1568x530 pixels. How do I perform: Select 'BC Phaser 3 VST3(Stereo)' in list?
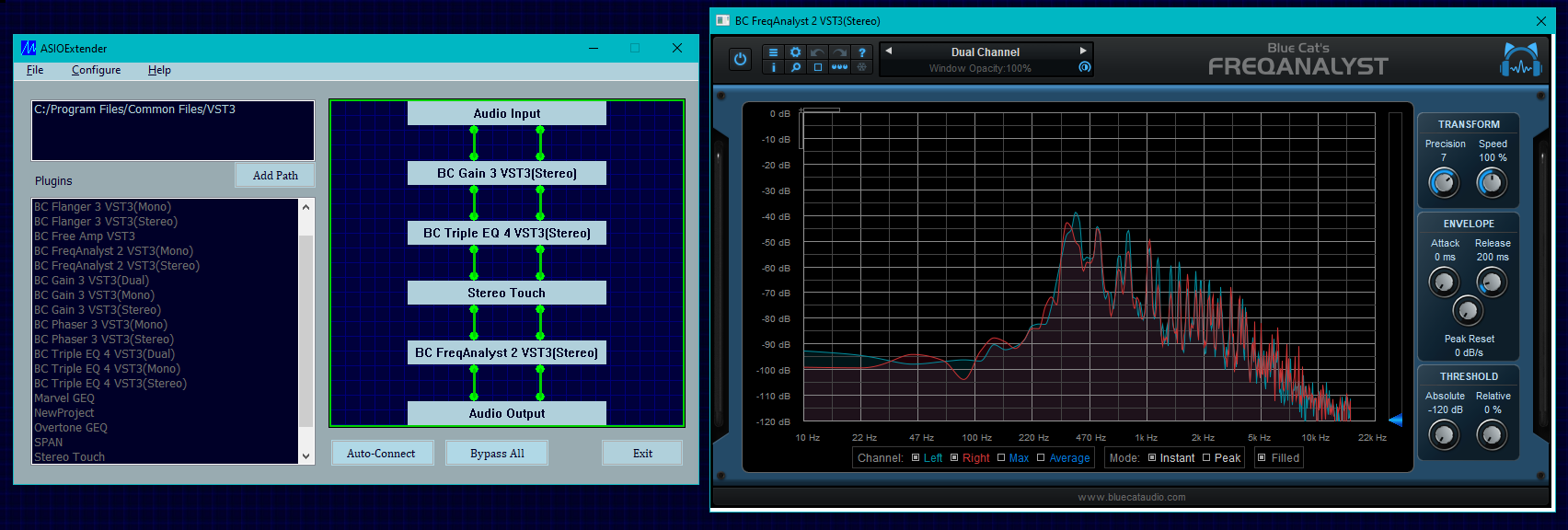(x=104, y=340)
